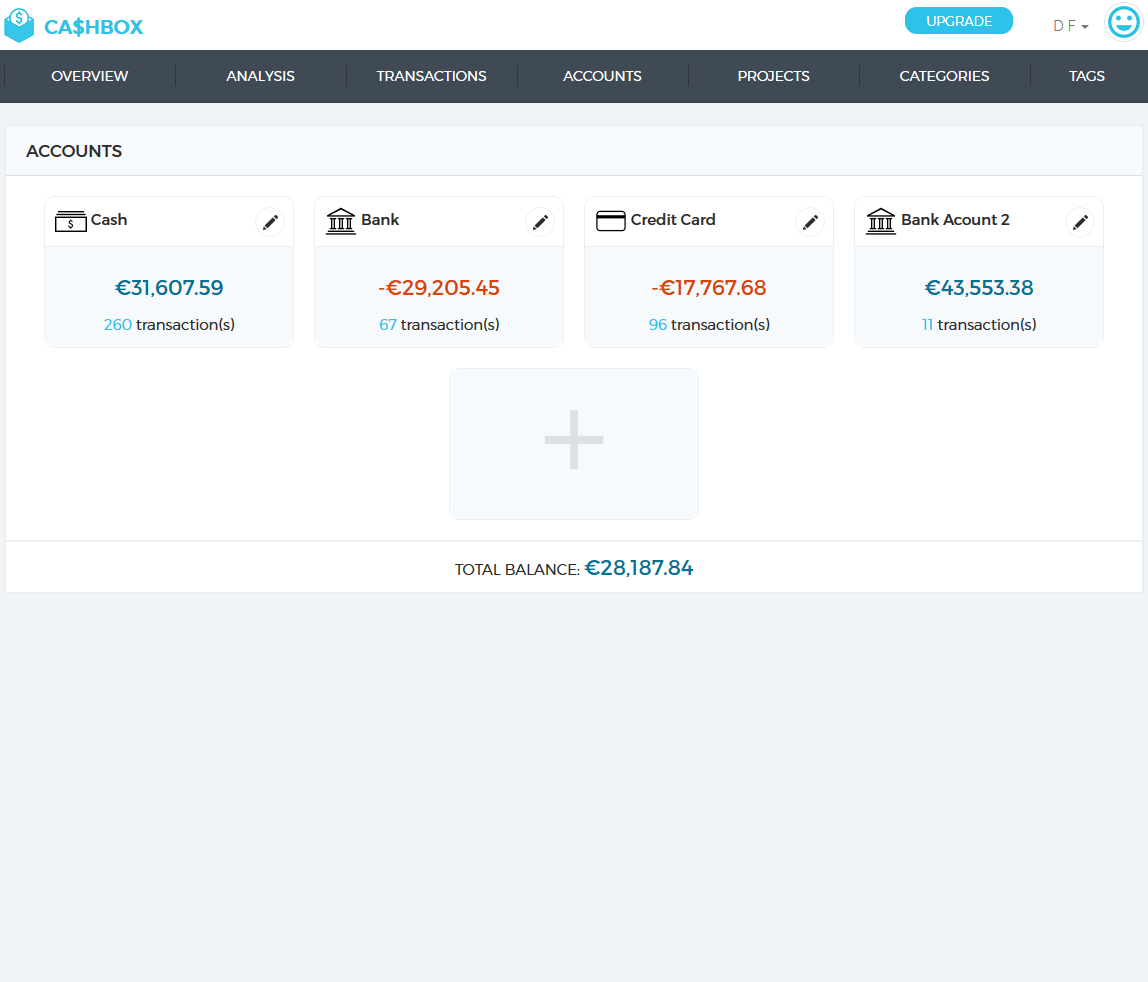
Task: Go to the Transactions tab
Action: [432, 76]
